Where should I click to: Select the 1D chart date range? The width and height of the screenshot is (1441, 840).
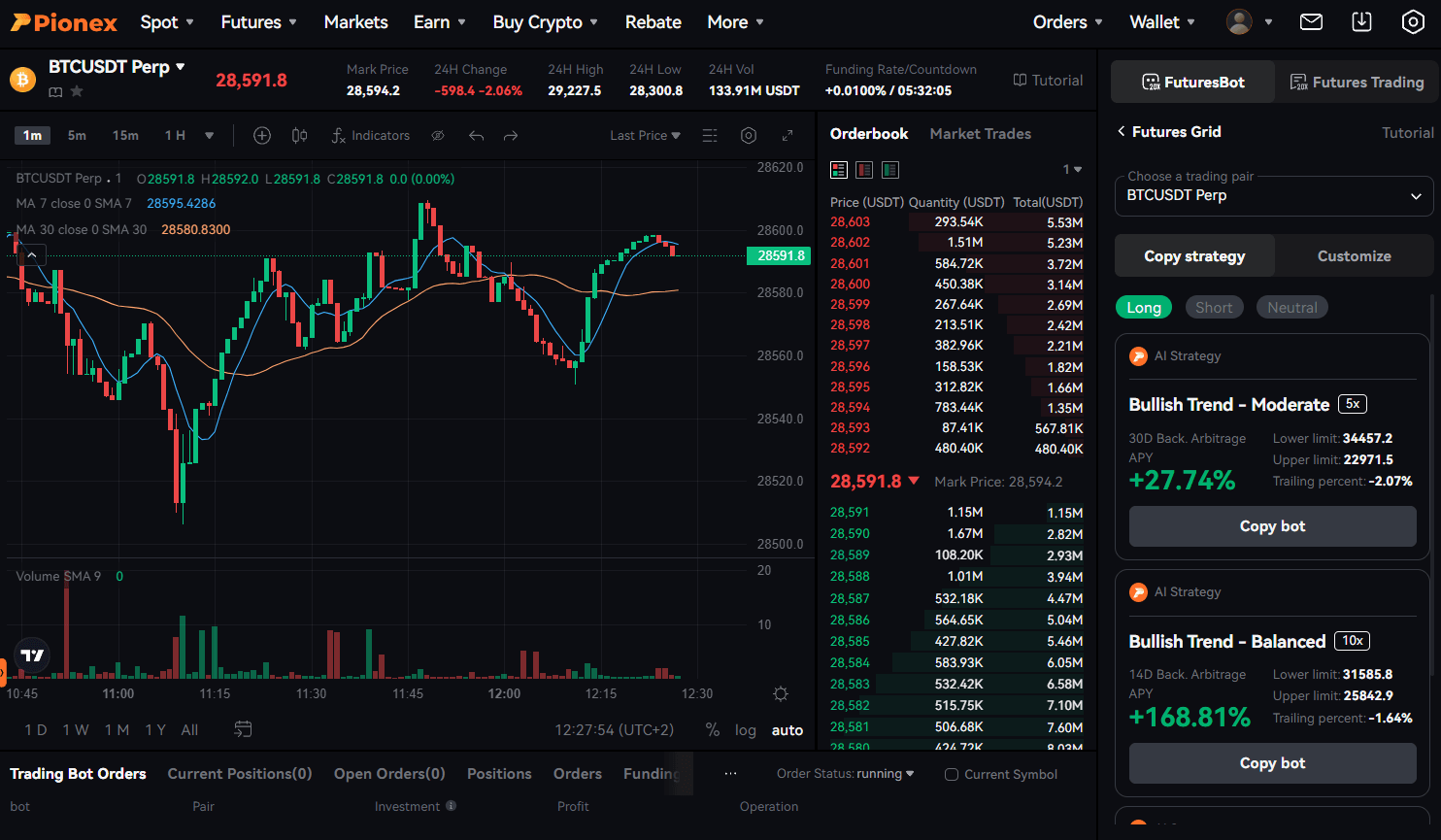36,730
